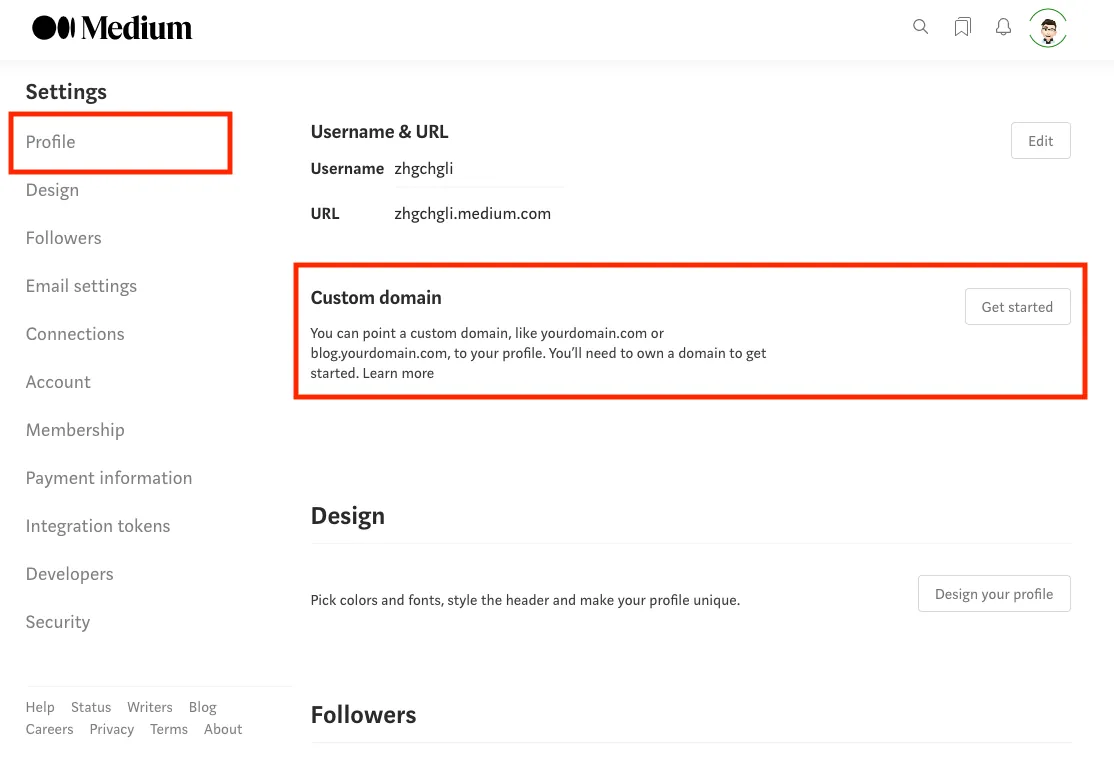This screenshot has width=1114, height=763.
Task: Open saved reading list bookmark icon
Action: (x=962, y=27)
